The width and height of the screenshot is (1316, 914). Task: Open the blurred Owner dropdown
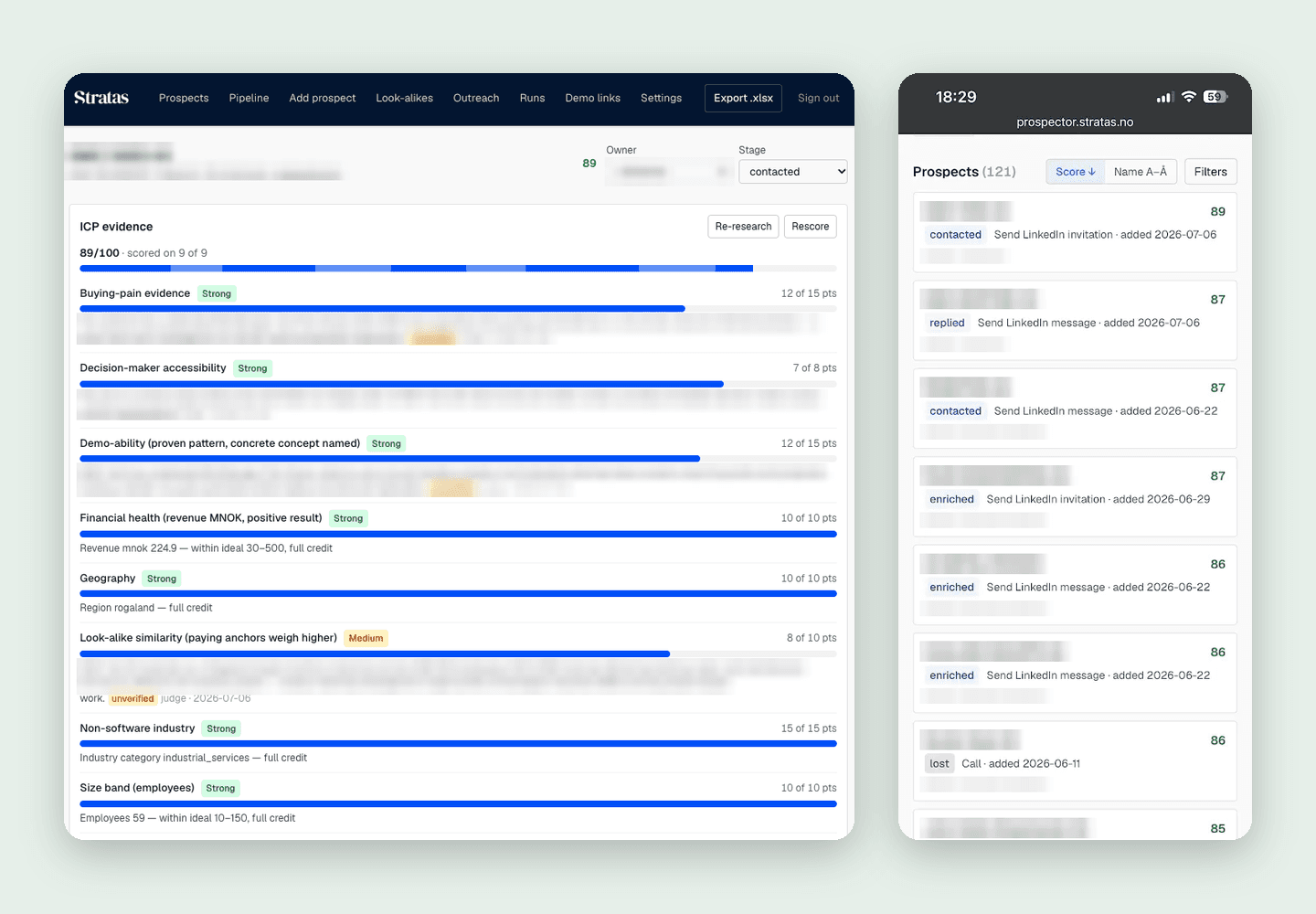click(669, 172)
